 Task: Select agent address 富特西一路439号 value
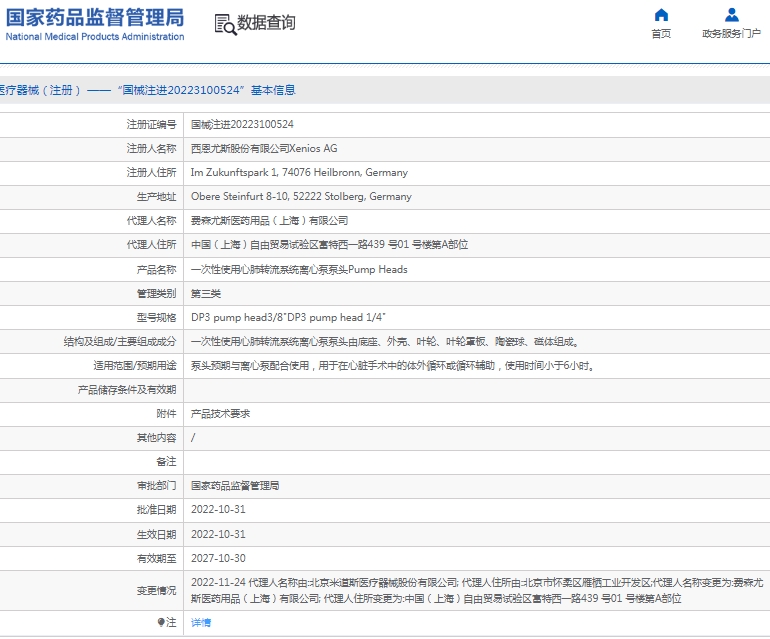pyautogui.click(x=330, y=245)
